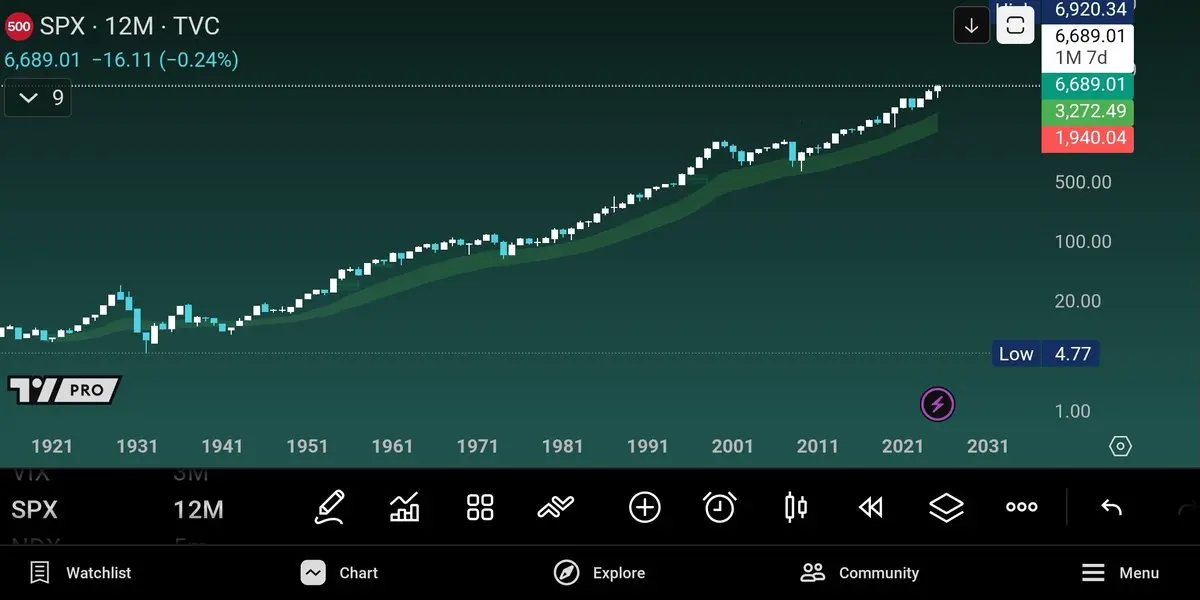The image size is (1200, 600).
Task: Change the chart type via the candlestick icon
Action: [x=795, y=508]
